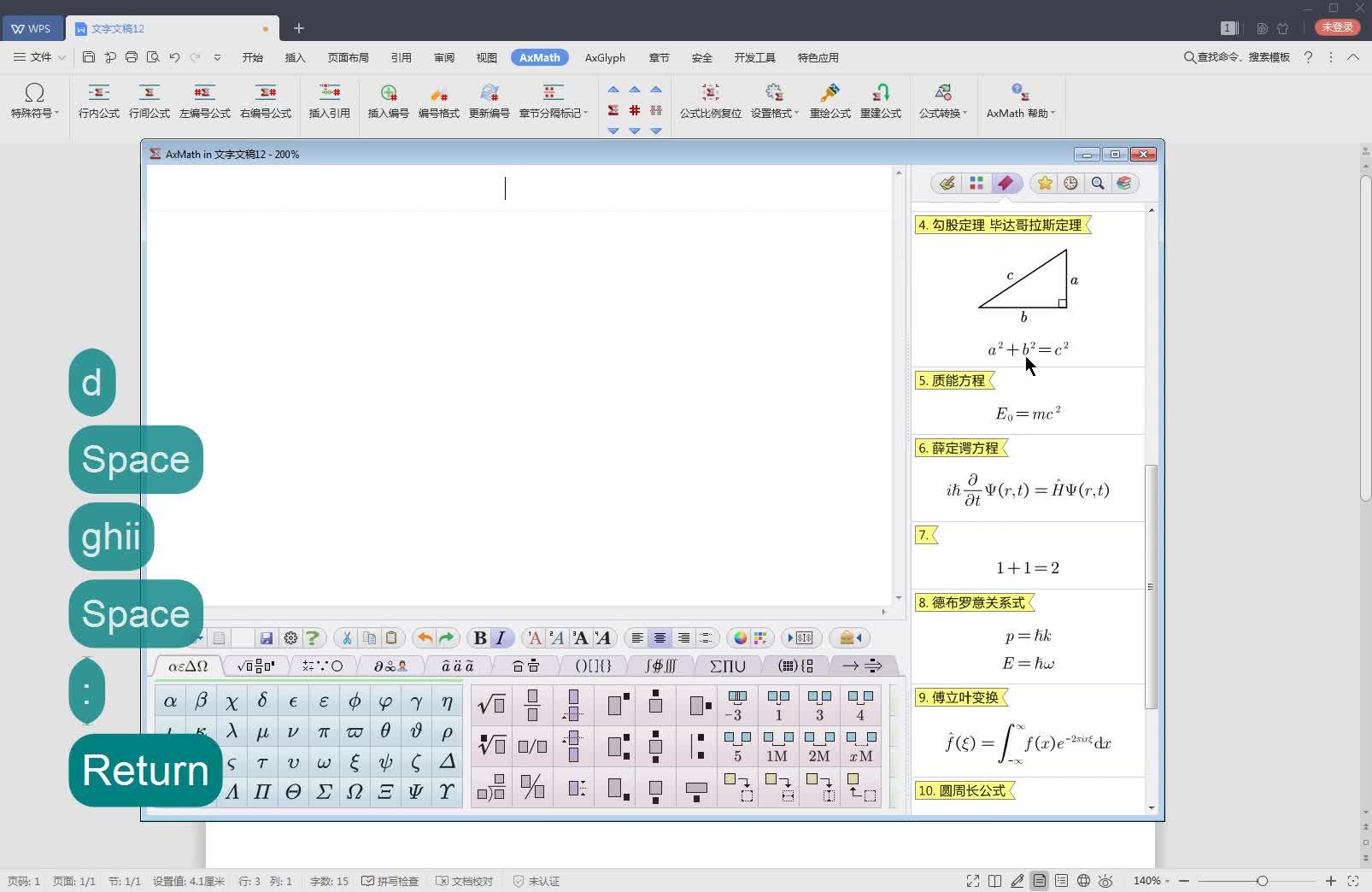This screenshot has height=892, width=1372.
Task: Toggle the bookmark panel view on the right
Action: (1006, 183)
